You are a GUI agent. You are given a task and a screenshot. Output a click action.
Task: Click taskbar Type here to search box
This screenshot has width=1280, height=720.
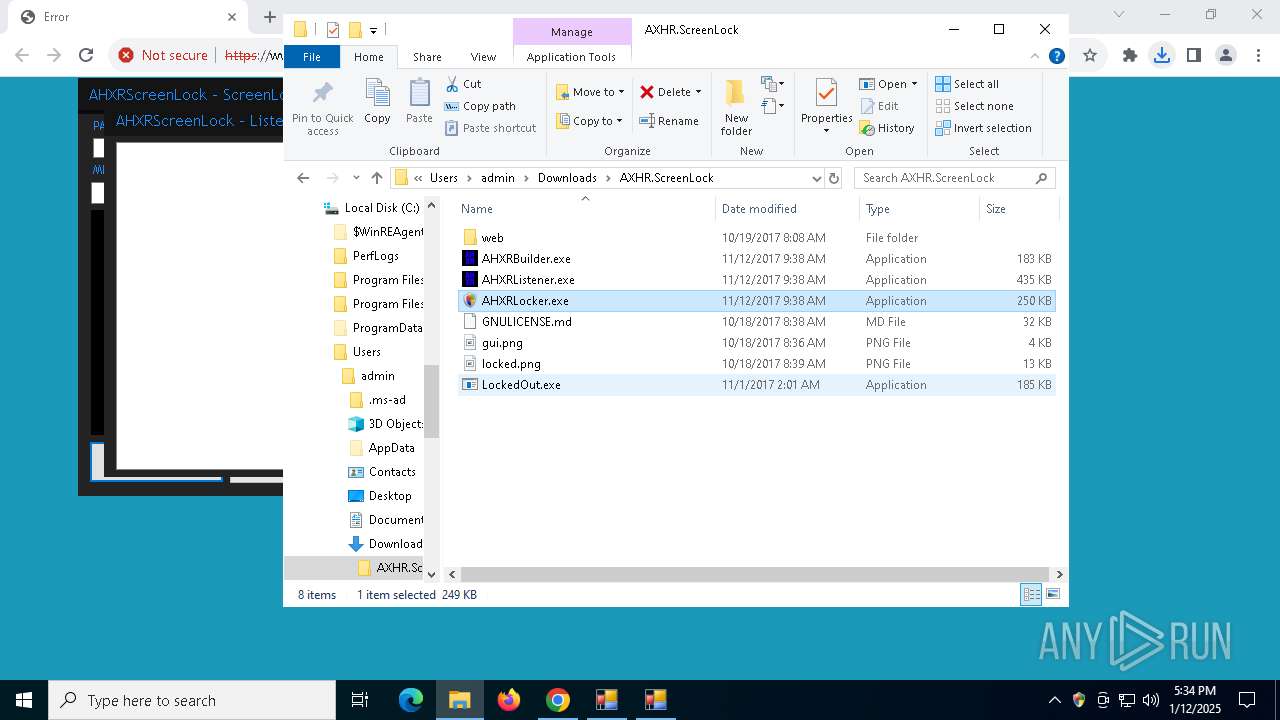pyautogui.click(x=192, y=700)
